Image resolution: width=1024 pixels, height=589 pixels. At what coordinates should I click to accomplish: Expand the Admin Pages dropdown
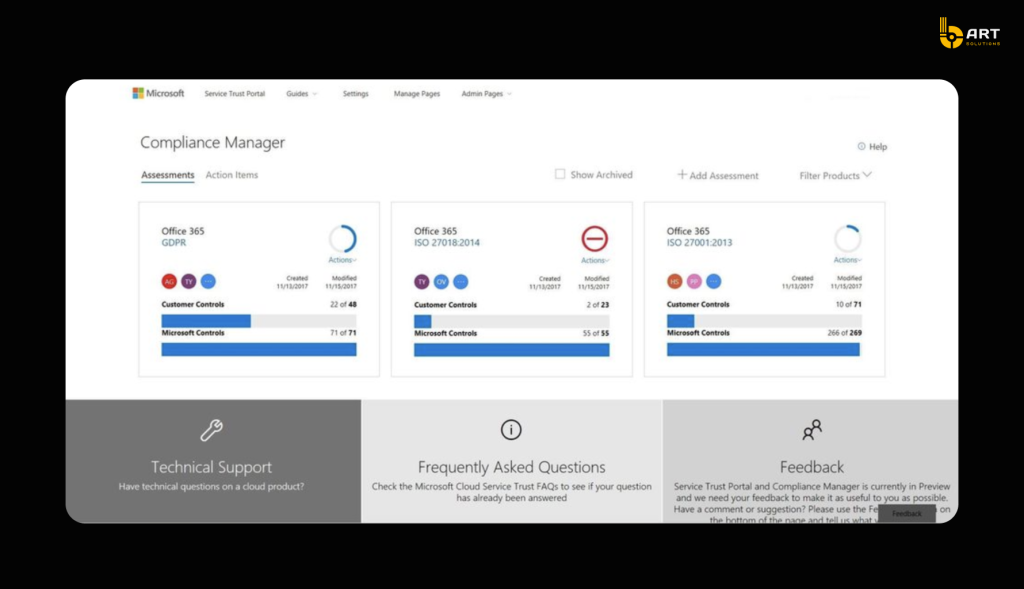487,94
